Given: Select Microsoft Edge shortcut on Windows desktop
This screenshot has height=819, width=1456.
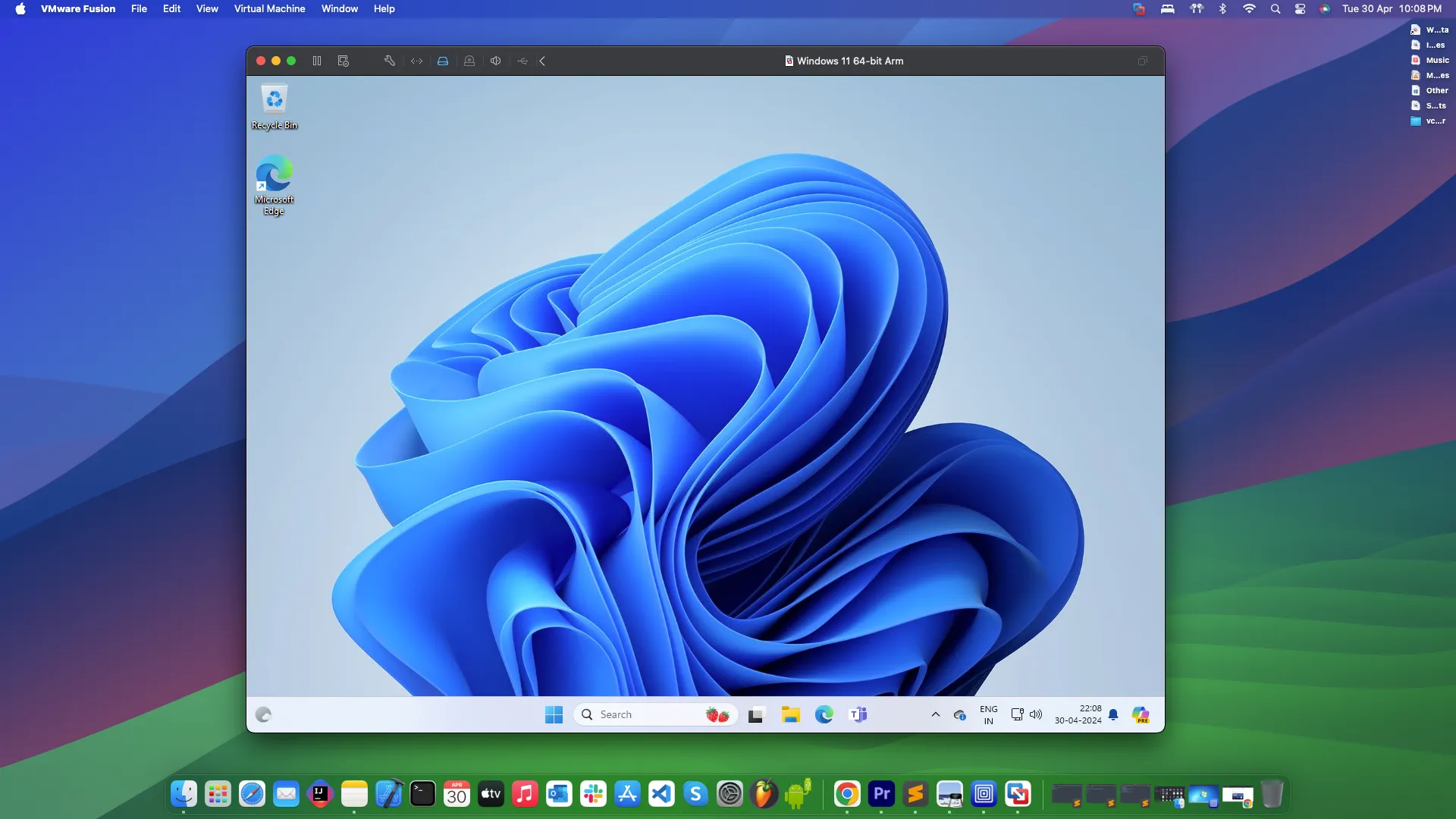Looking at the screenshot, I should click(274, 186).
